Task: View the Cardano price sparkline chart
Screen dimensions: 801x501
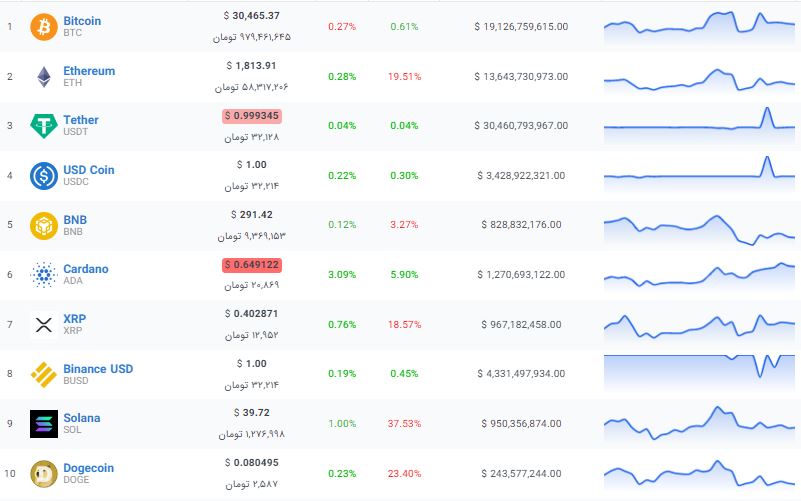Action: [x=699, y=276]
